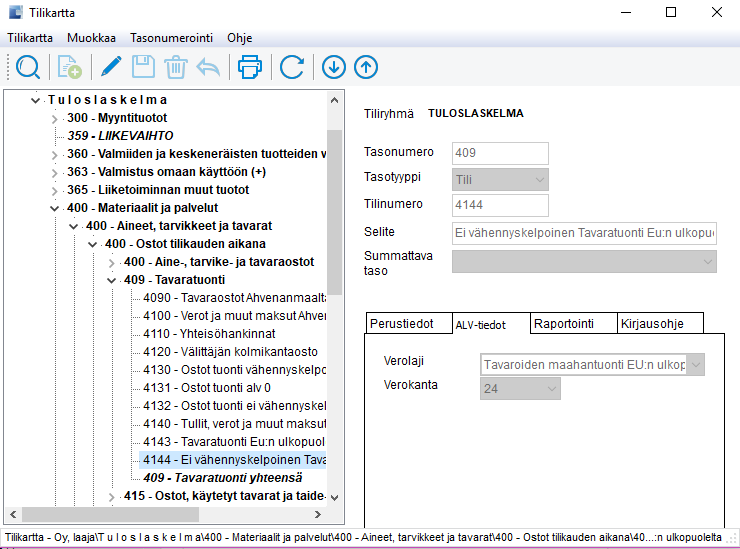The image size is (740, 549).
Task: Select account 4110 - Yhteisöhankinnat
Action: [209, 334]
